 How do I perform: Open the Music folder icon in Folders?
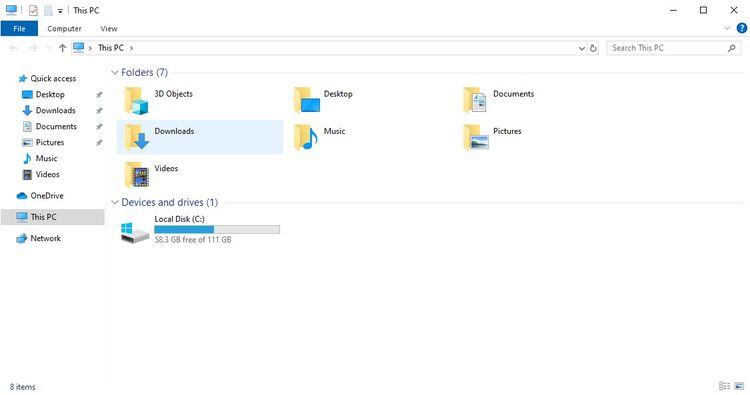pos(306,137)
